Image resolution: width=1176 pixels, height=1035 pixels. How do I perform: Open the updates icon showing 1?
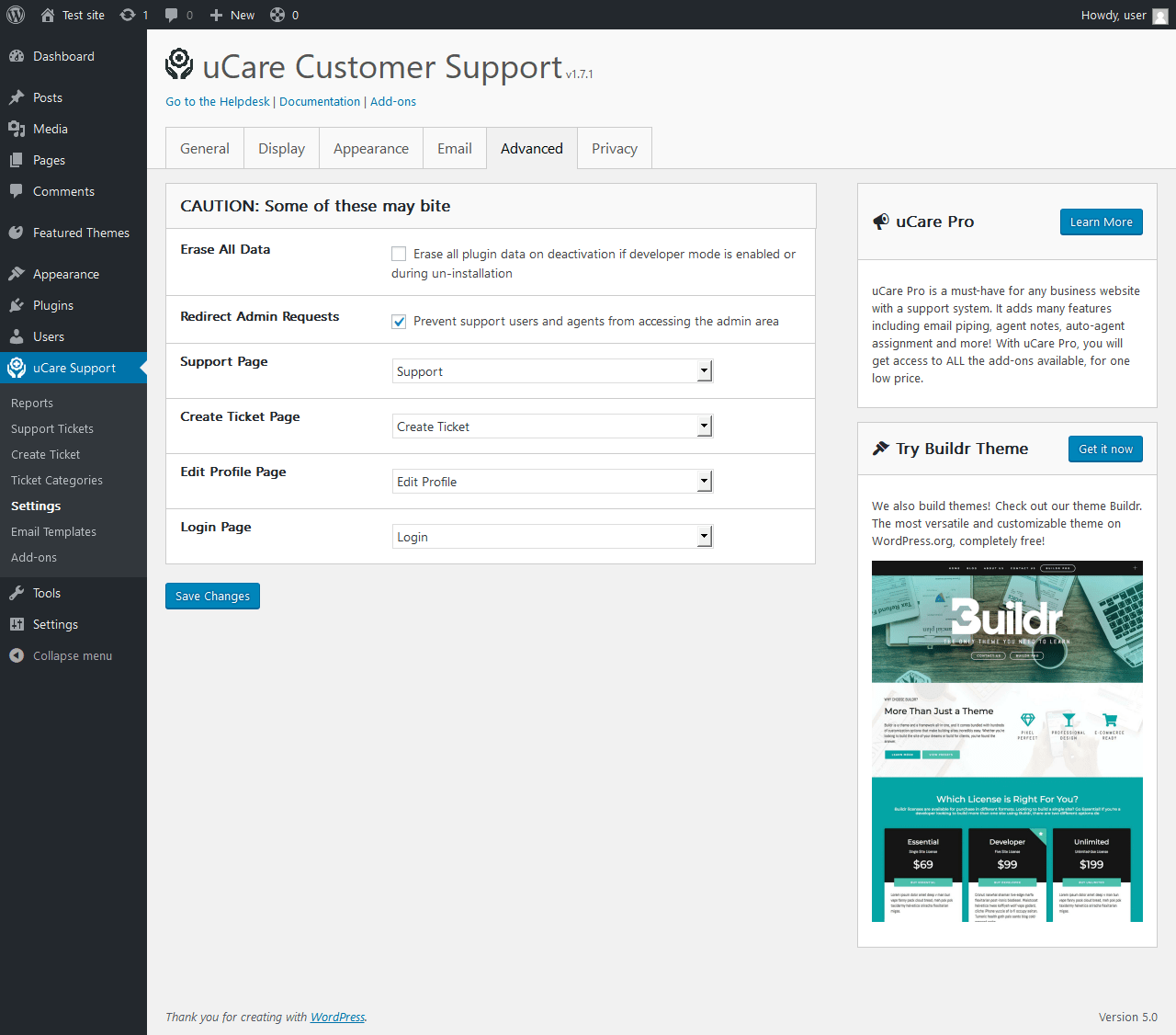click(x=128, y=15)
